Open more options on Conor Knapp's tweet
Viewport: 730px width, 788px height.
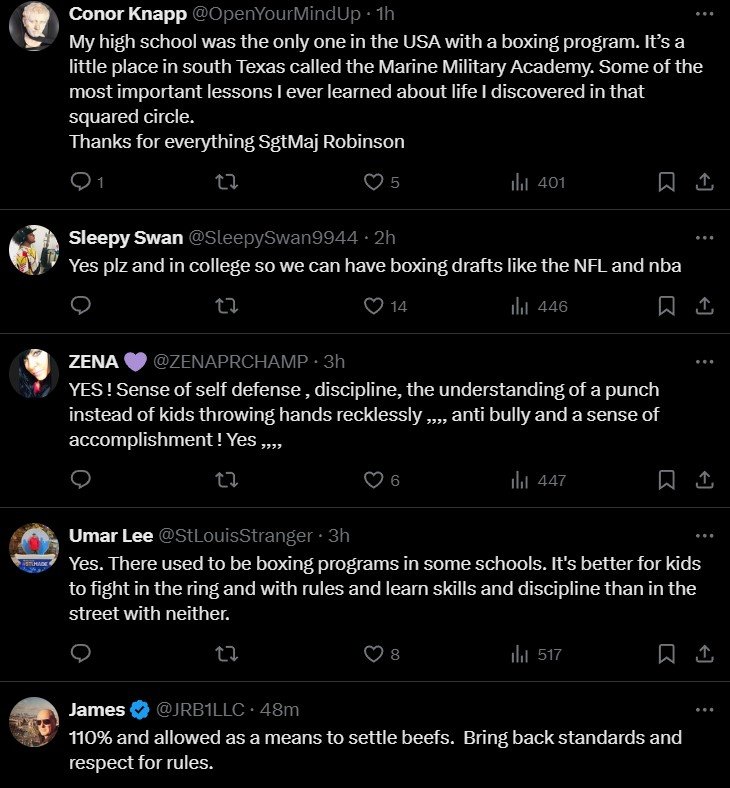pyautogui.click(x=704, y=14)
